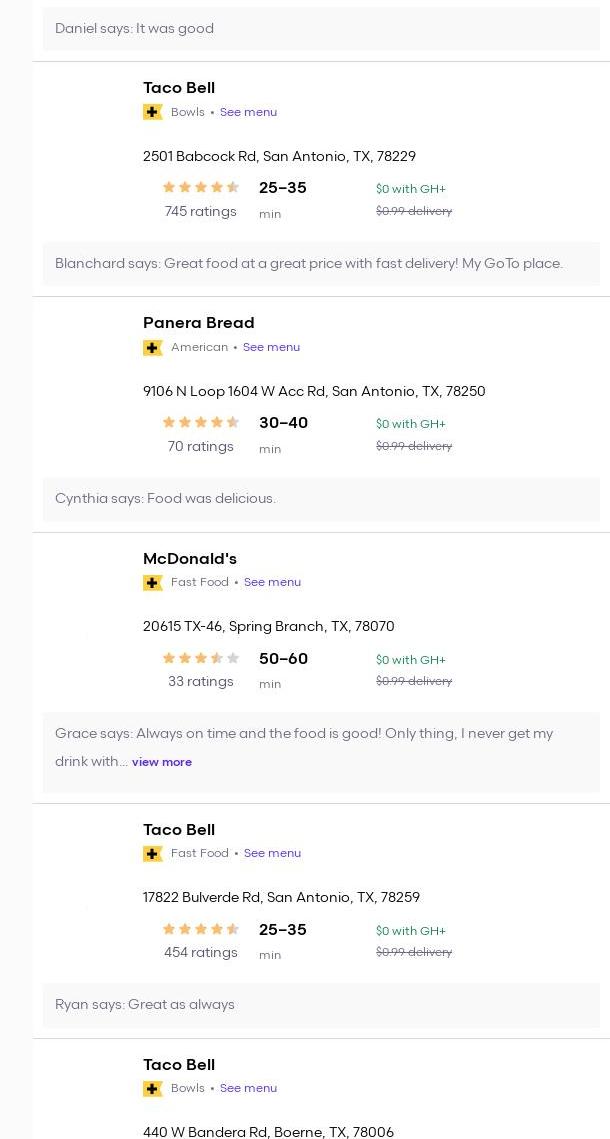The image size is (610, 1139).
Task: Click Ryan's review saying Great as always
Action: tap(145, 1004)
